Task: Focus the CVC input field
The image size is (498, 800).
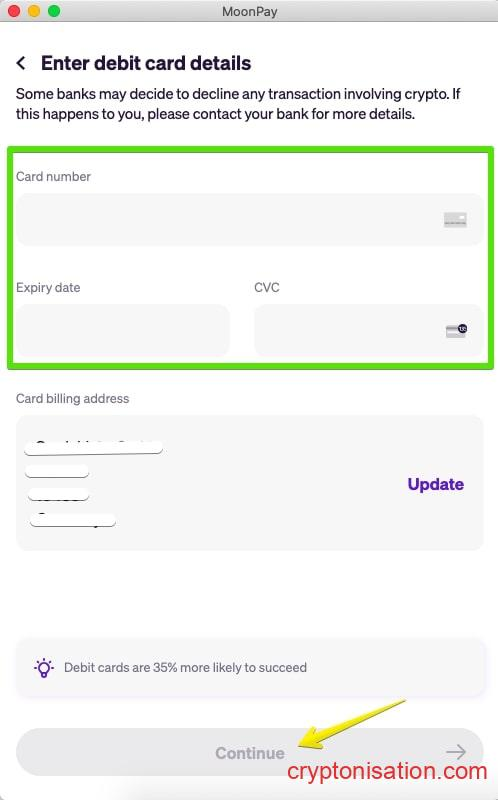Action: pyautogui.click(x=368, y=331)
